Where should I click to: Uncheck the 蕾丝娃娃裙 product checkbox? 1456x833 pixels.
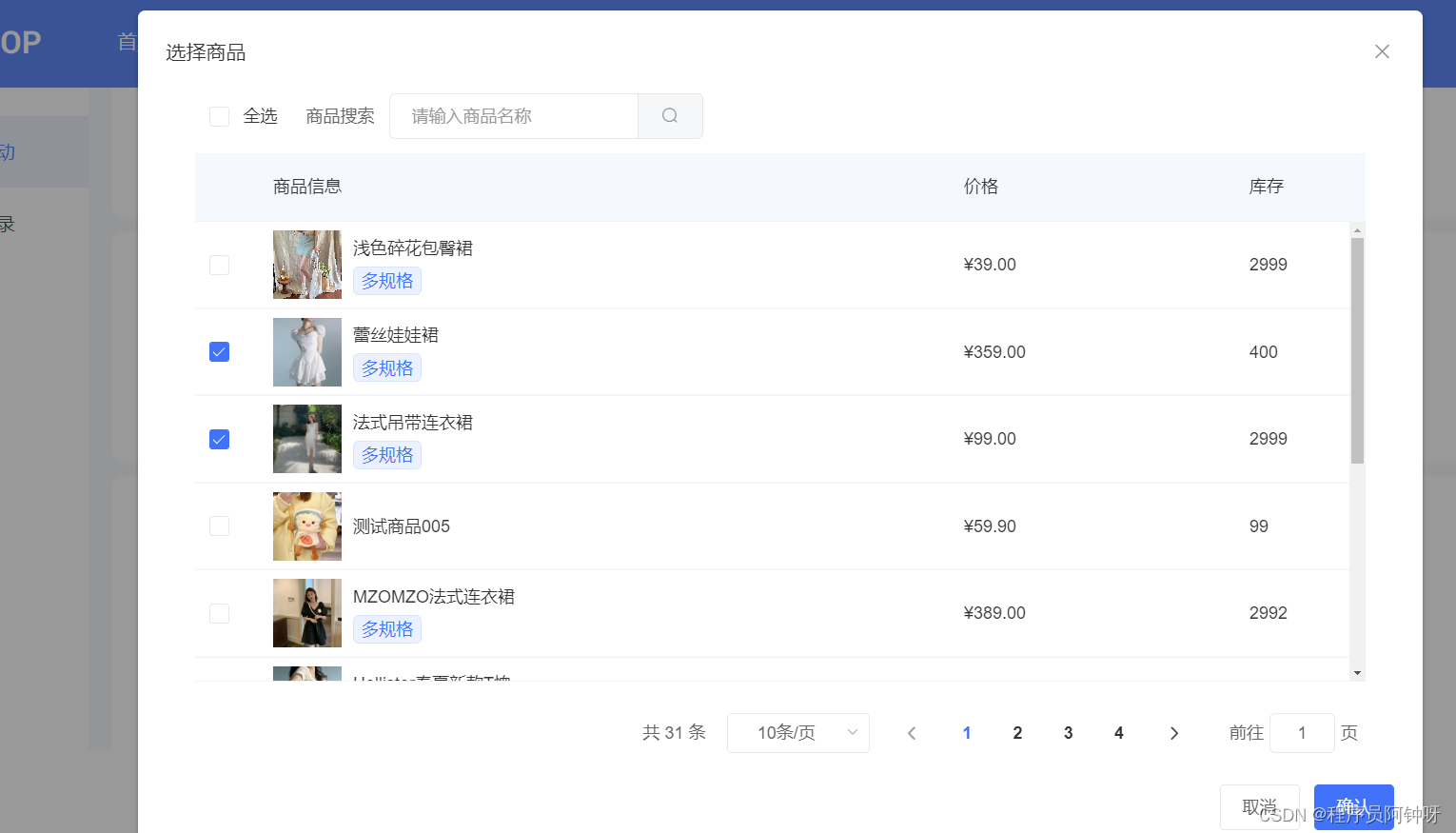click(x=219, y=352)
